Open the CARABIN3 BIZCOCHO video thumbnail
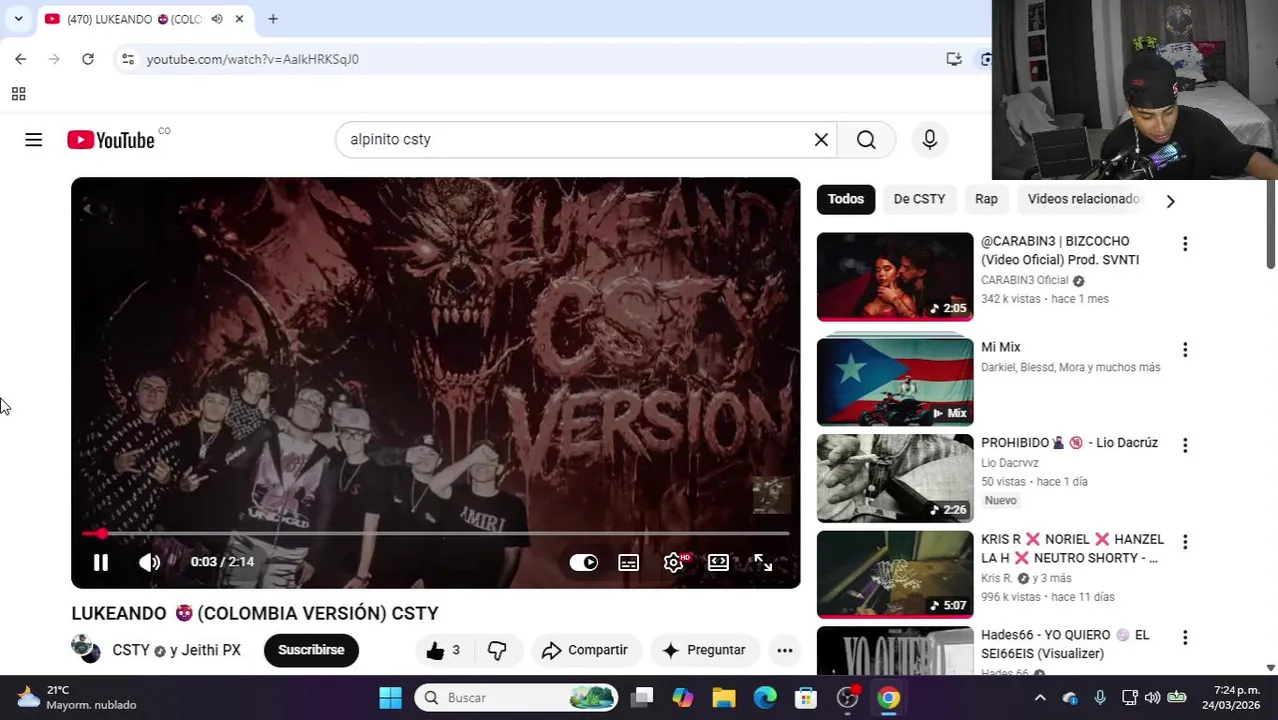1278x720 pixels. 895,277
